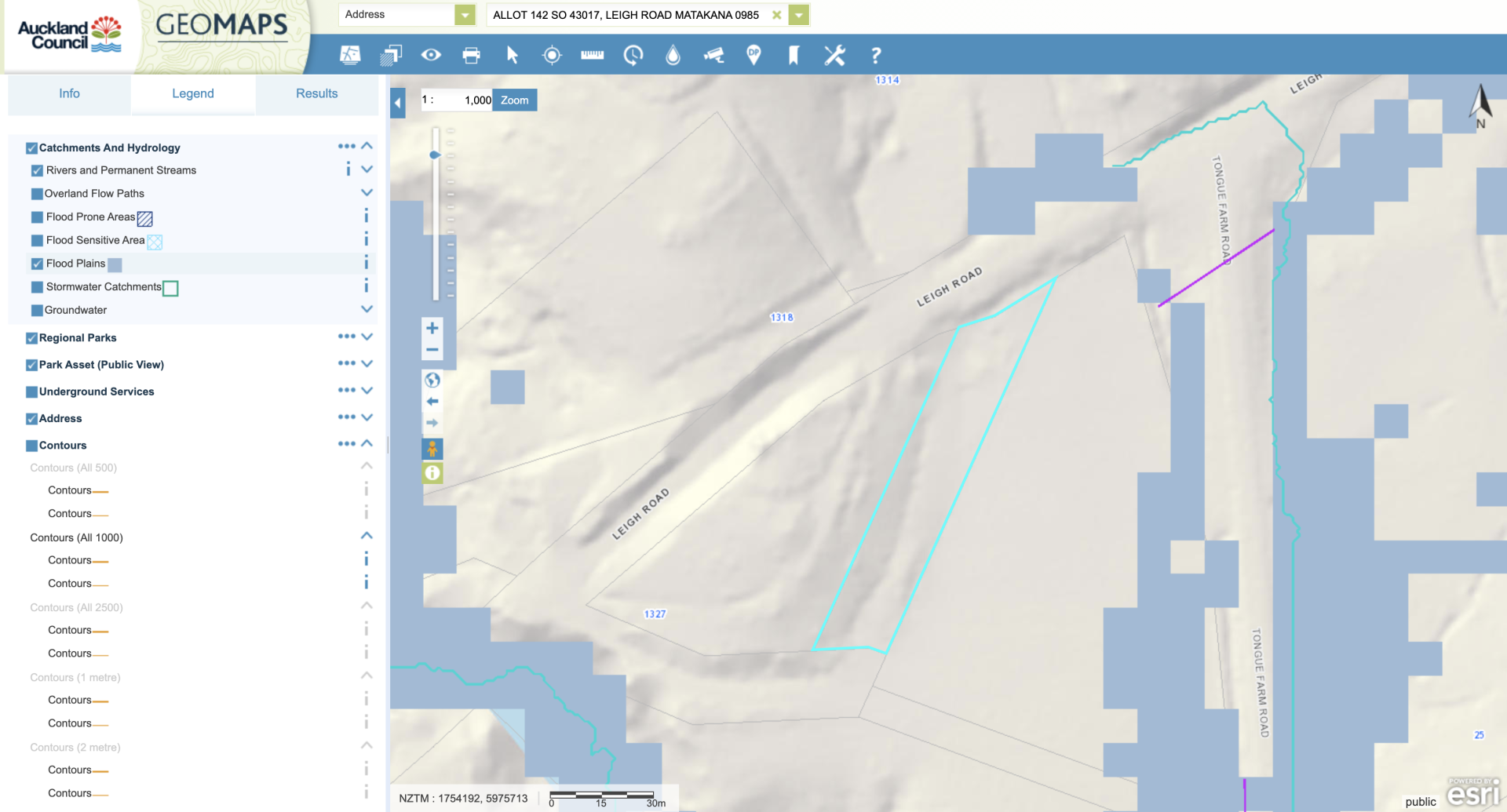Click the street view person icon
This screenshot has height=812, width=1507.
click(432, 449)
